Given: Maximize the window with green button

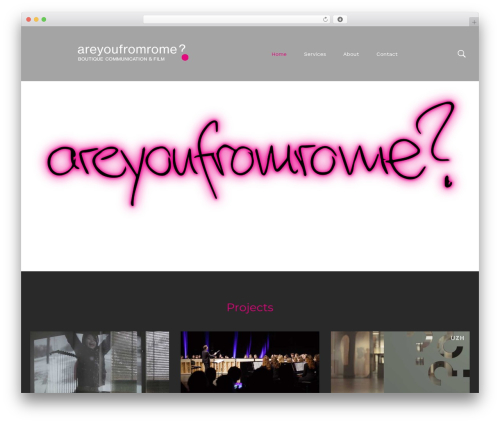Looking at the screenshot, I should 44,19.
